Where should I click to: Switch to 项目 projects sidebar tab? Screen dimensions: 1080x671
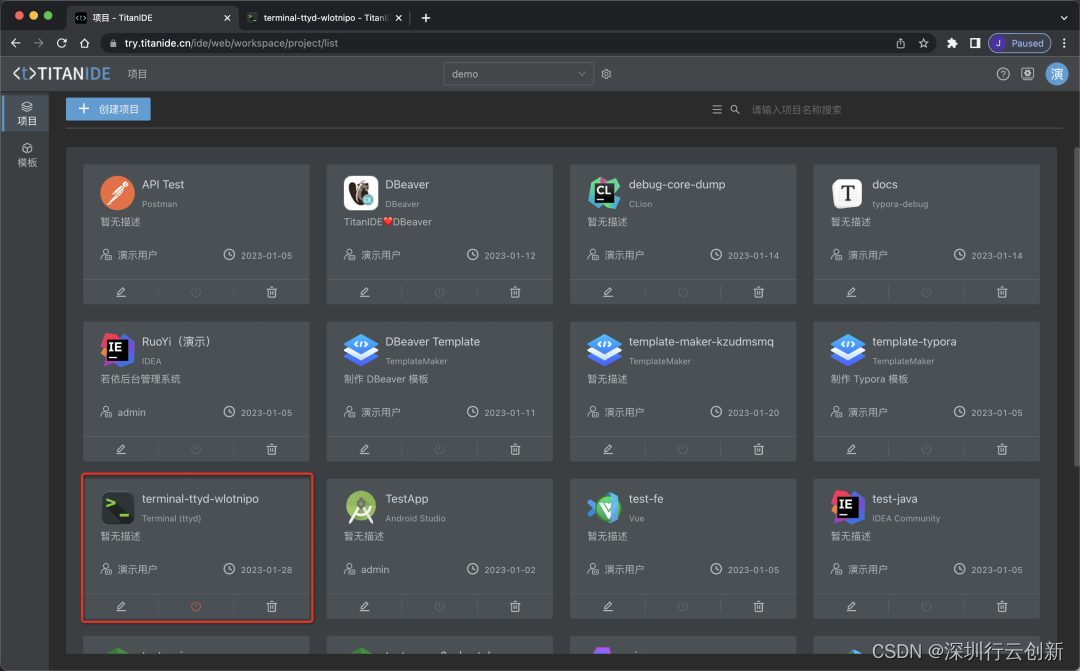(x=27, y=114)
